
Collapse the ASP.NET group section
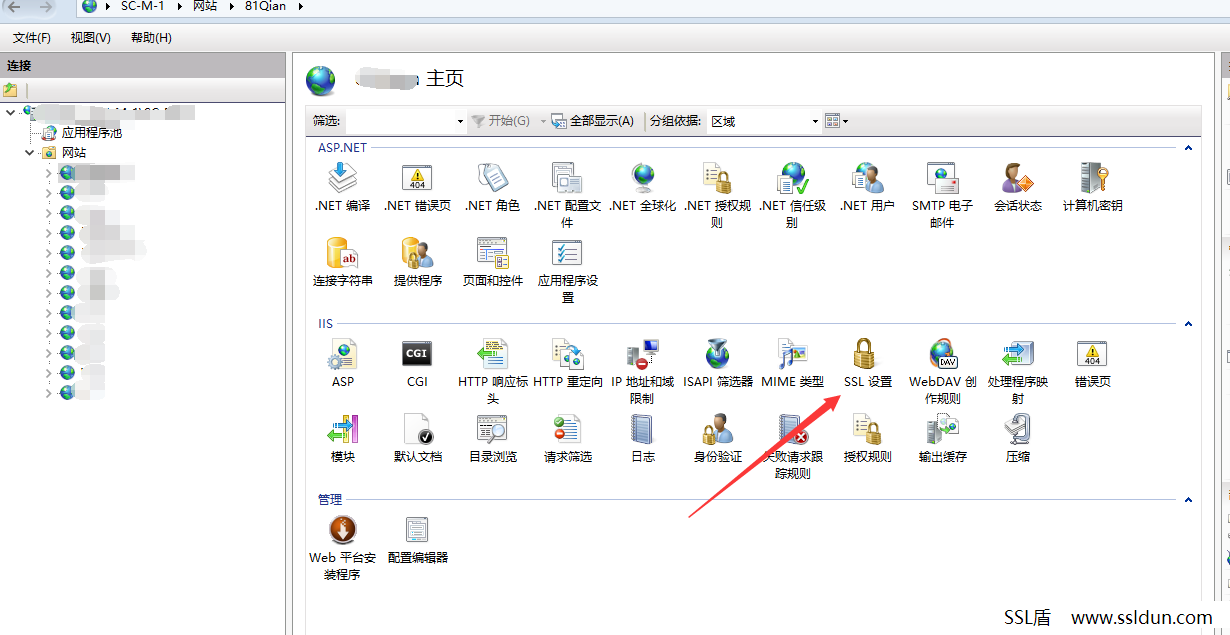[x=1188, y=148]
